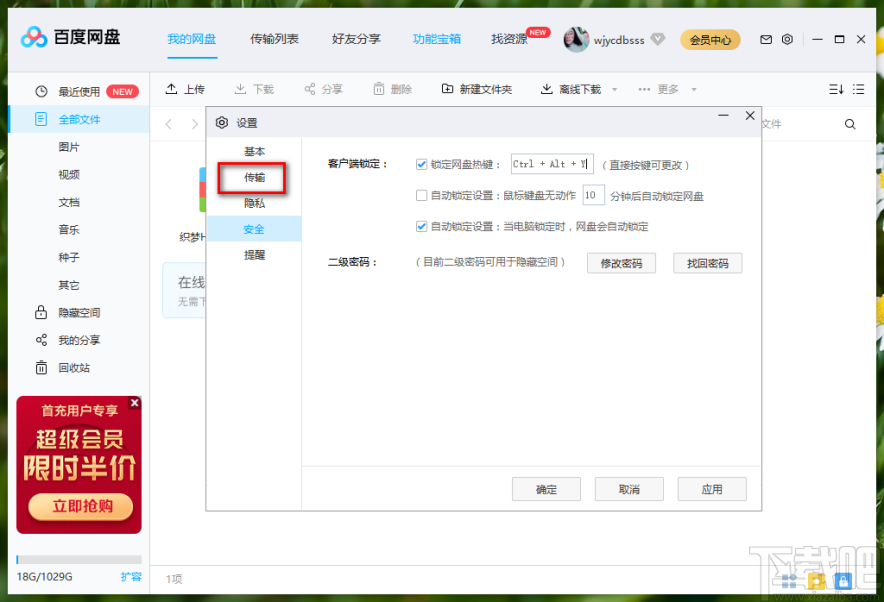Viewport: 884px width, 602px height.
Task: Open Documents (文档) category
Action: 69,202
